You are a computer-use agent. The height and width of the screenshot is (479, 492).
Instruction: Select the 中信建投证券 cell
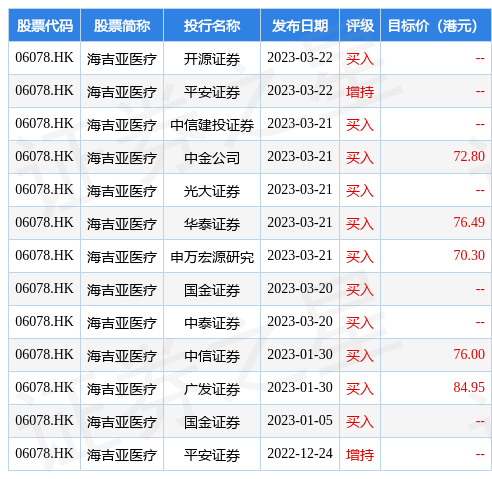(212, 125)
